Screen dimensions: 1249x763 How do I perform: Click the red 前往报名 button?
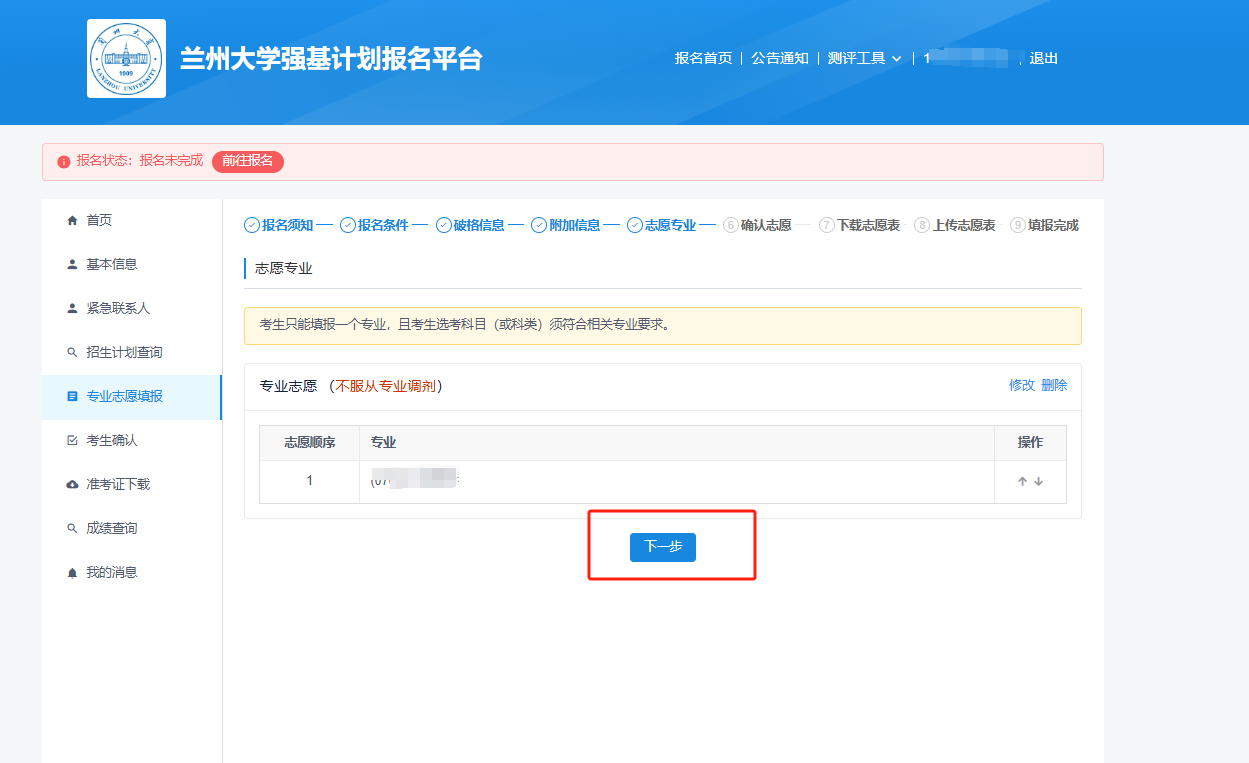click(x=247, y=161)
